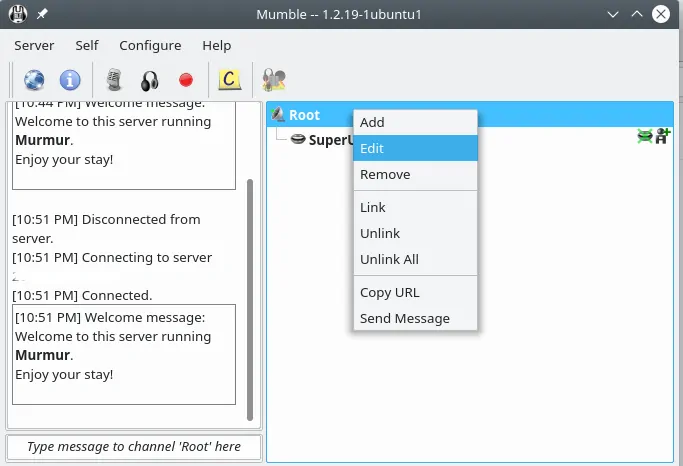Deafen yourself with the headphones icon

click(x=149, y=81)
